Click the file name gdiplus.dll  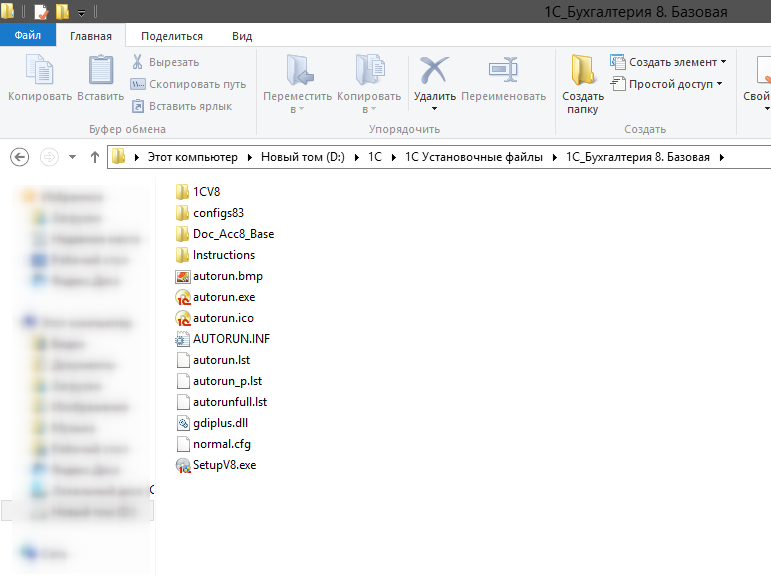coord(220,423)
